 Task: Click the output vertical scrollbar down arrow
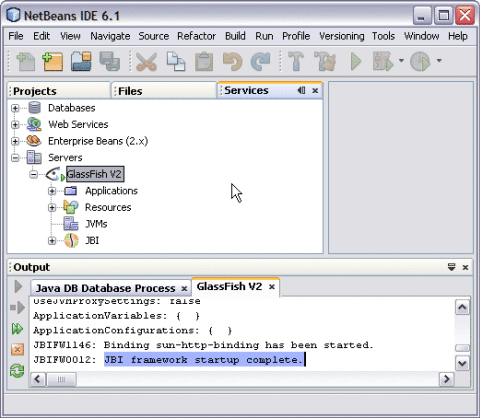[x=462, y=363]
